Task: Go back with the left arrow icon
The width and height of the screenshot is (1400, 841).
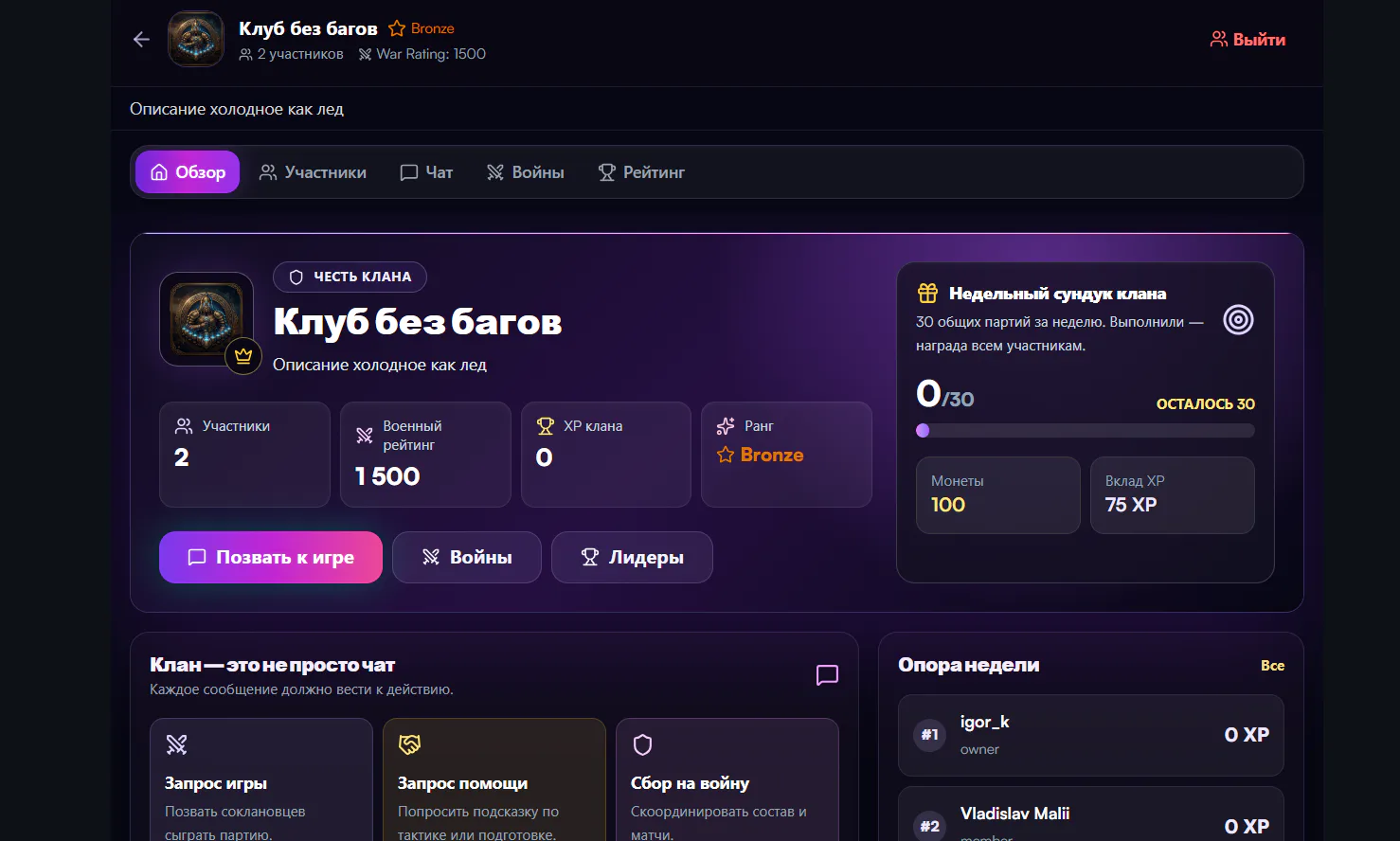Action: click(141, 40)
